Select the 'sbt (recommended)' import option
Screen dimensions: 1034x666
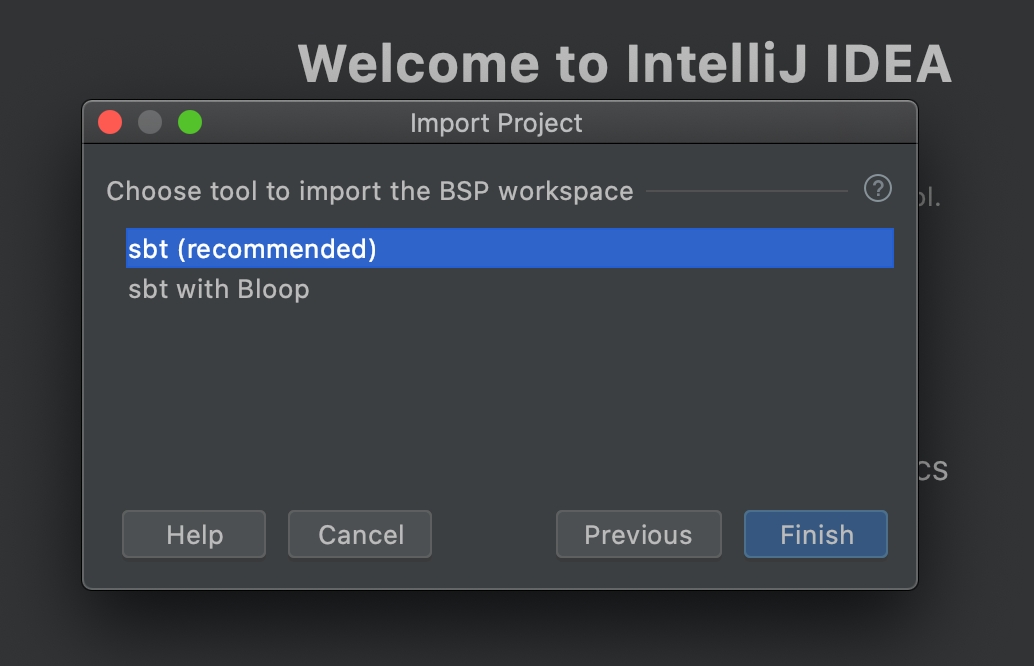click(x=252, y=249)
